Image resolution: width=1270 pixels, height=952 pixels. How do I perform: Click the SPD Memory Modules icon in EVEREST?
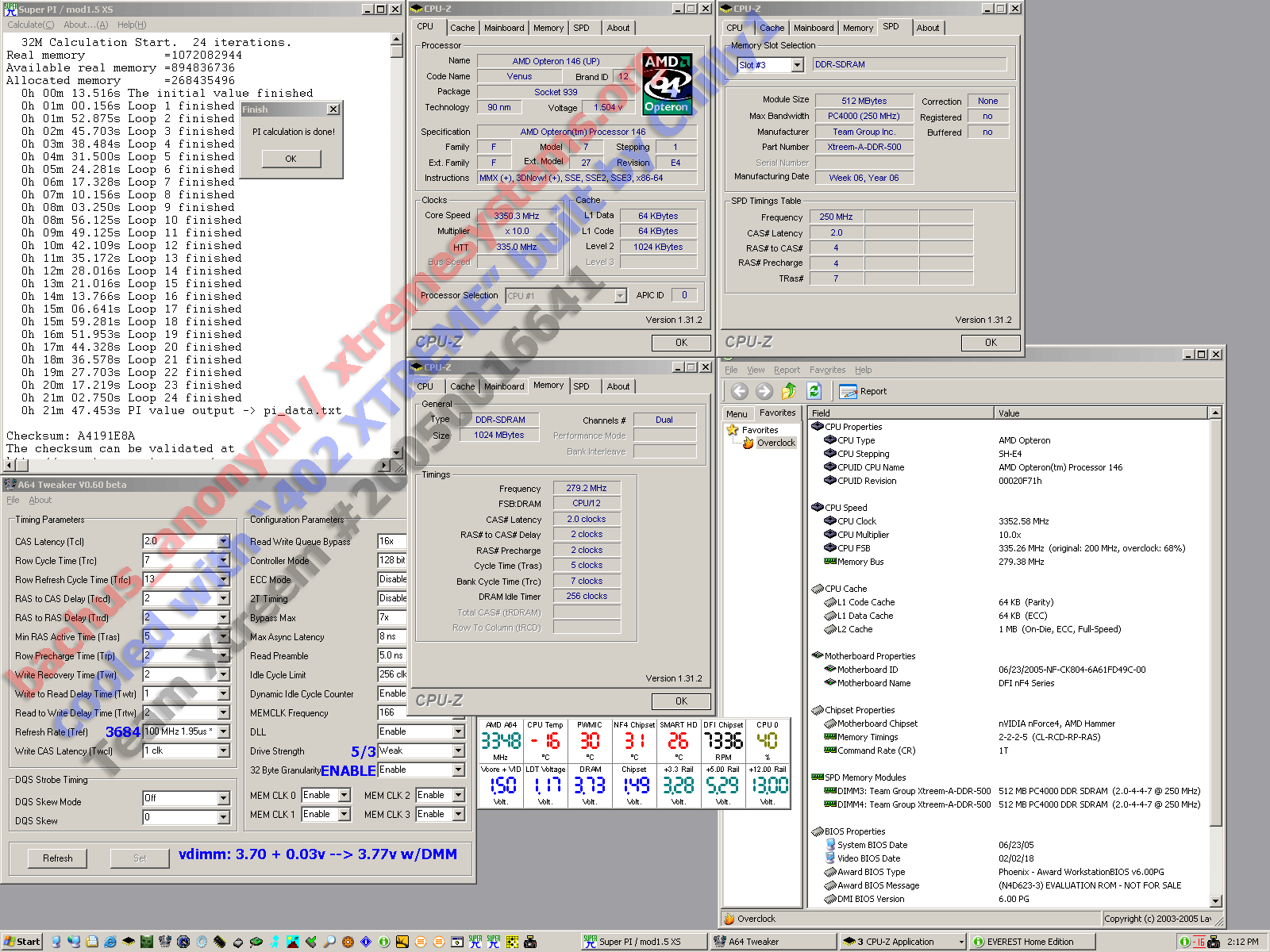(x=818, y=777)
